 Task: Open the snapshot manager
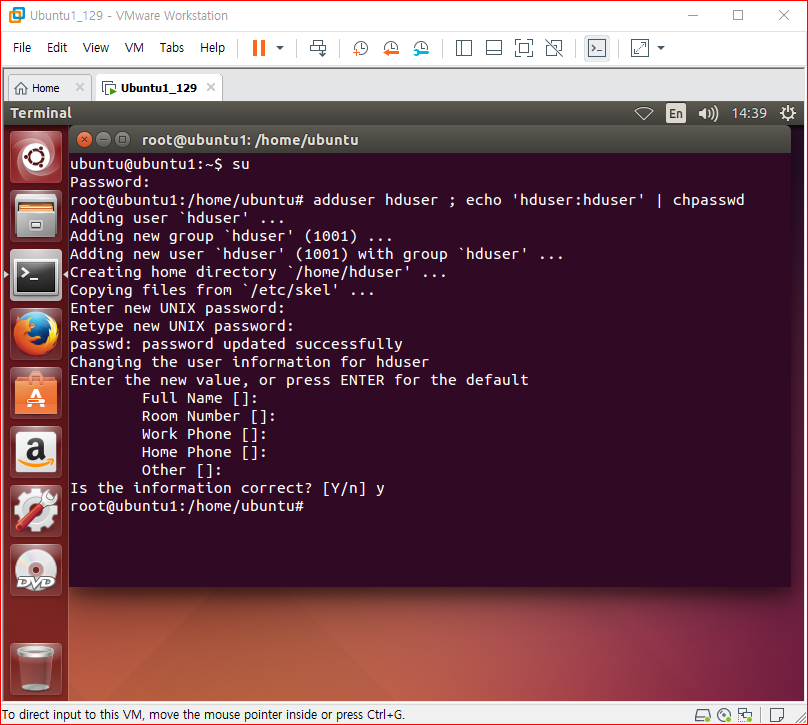point(421,48)
